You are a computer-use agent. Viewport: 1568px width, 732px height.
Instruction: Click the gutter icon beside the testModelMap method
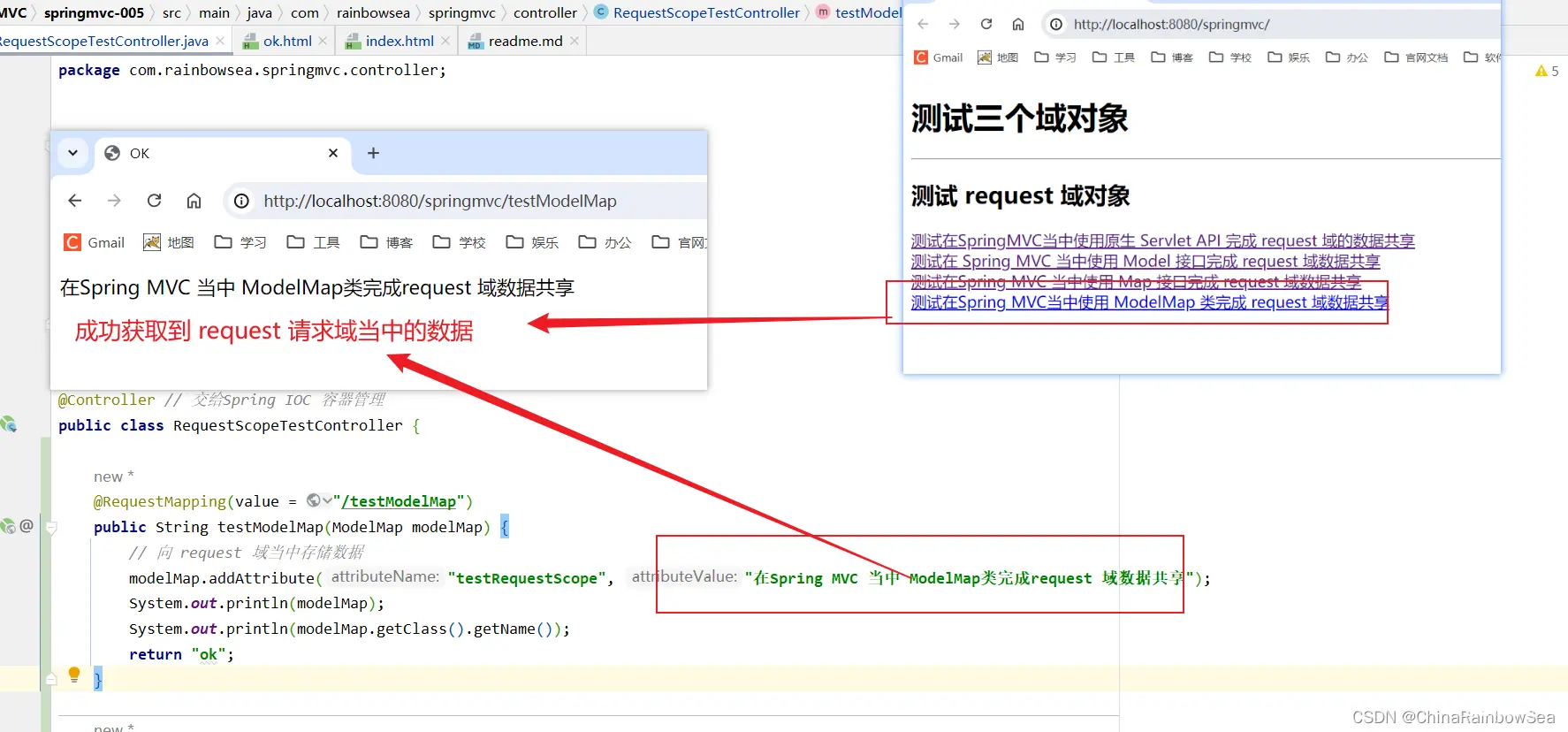point(9,526)
